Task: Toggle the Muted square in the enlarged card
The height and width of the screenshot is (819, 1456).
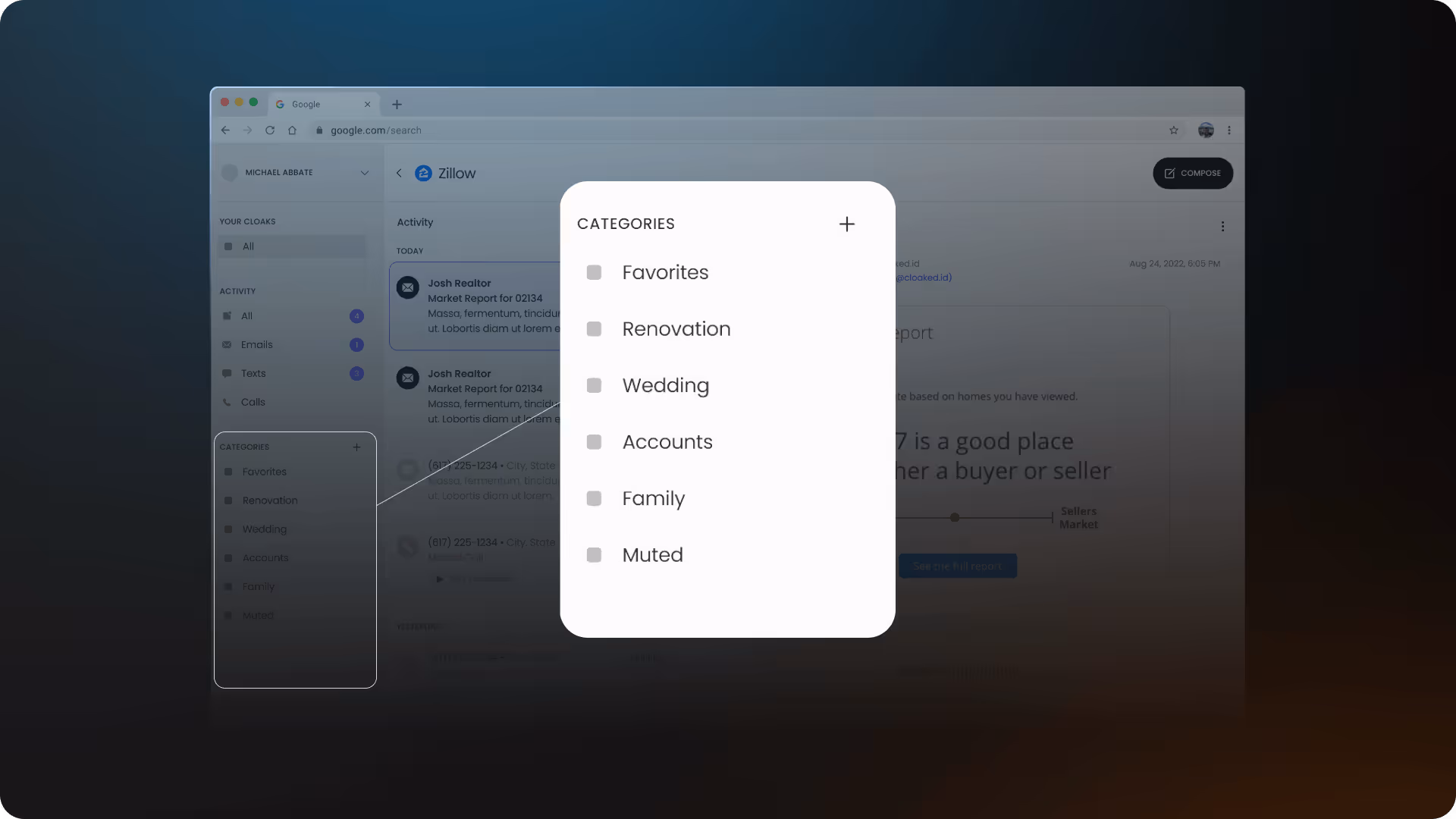Action: 594,555
